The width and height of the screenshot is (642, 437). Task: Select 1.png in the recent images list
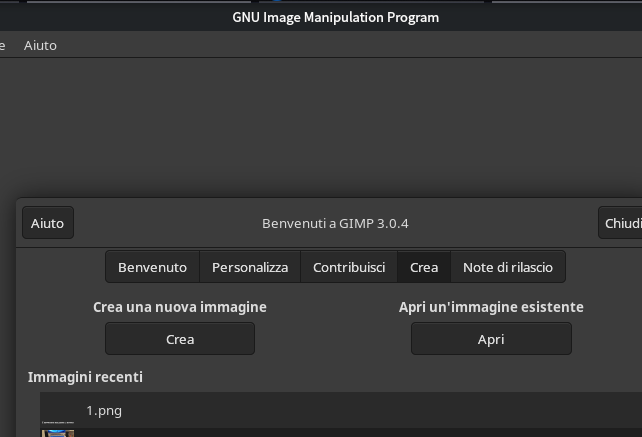point(104,410)
